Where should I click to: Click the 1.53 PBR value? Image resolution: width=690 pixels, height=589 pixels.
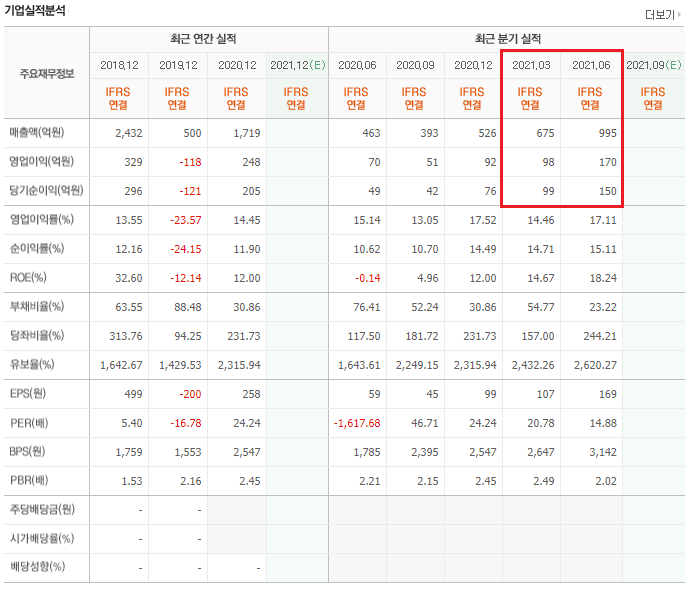click(132, 482)
